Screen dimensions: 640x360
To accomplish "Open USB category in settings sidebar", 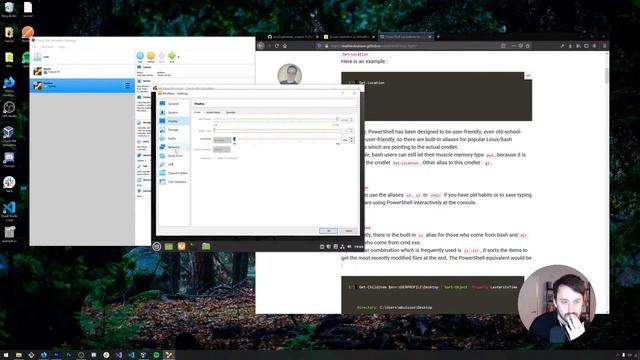I will 173,164.
